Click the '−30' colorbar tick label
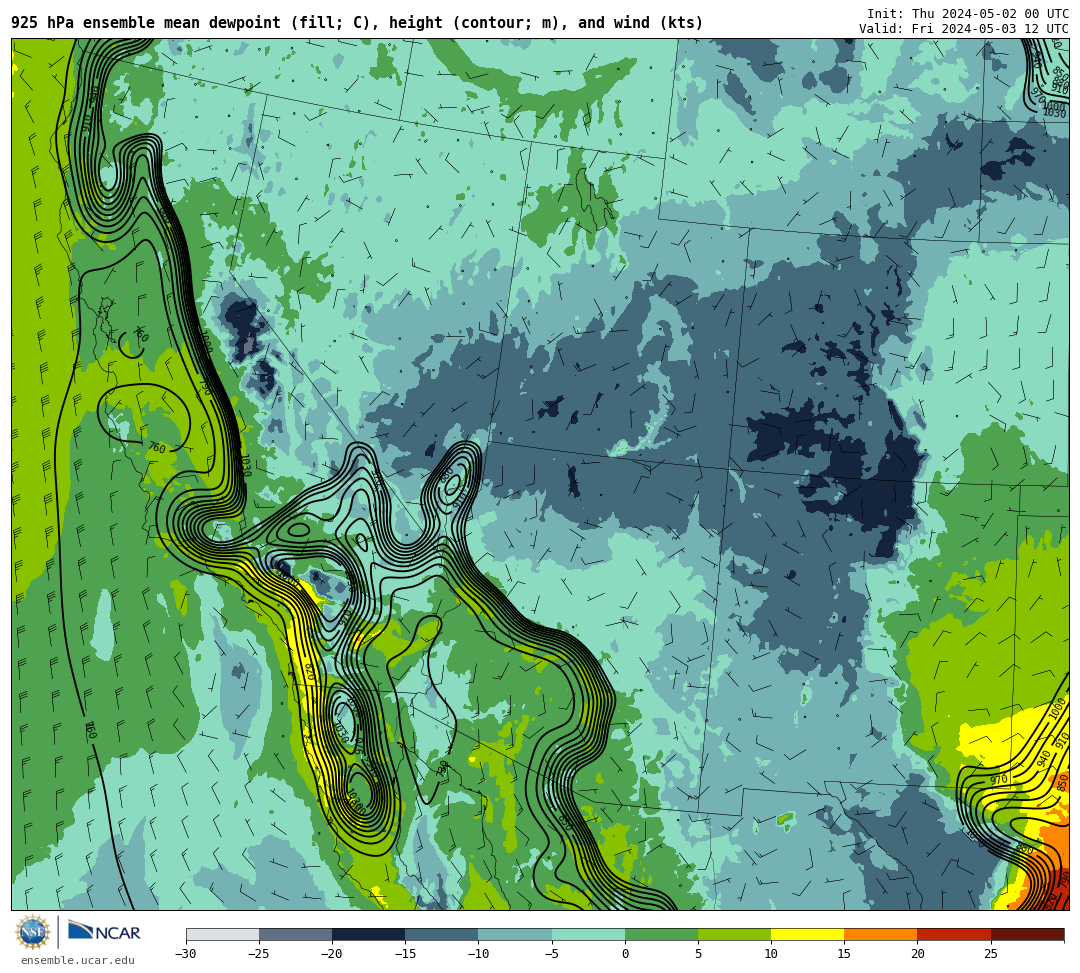Image resolution: width=1080 pixels, height=973 pixels. [x=186, y=954]
